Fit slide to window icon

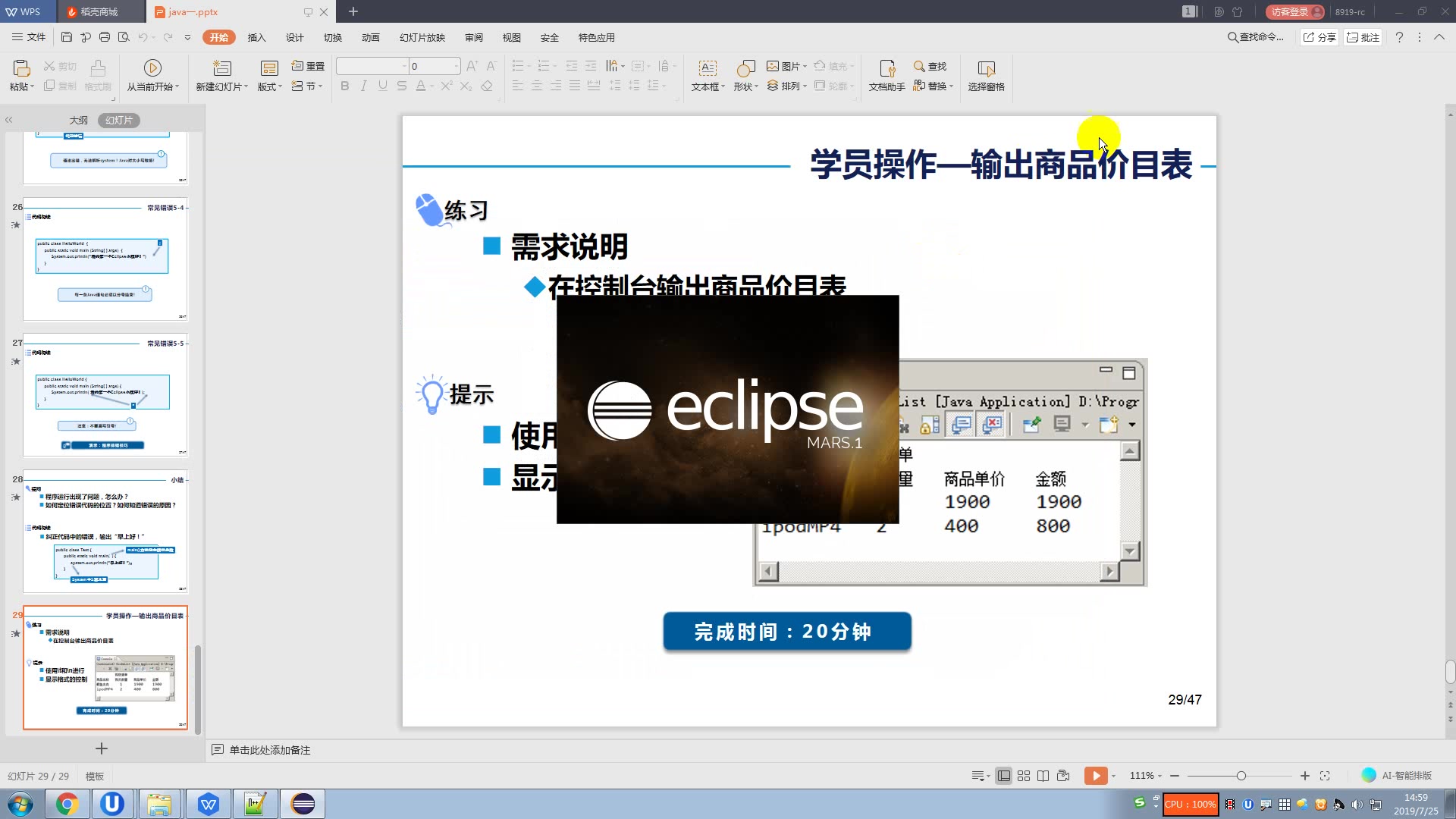point(1325,776)
